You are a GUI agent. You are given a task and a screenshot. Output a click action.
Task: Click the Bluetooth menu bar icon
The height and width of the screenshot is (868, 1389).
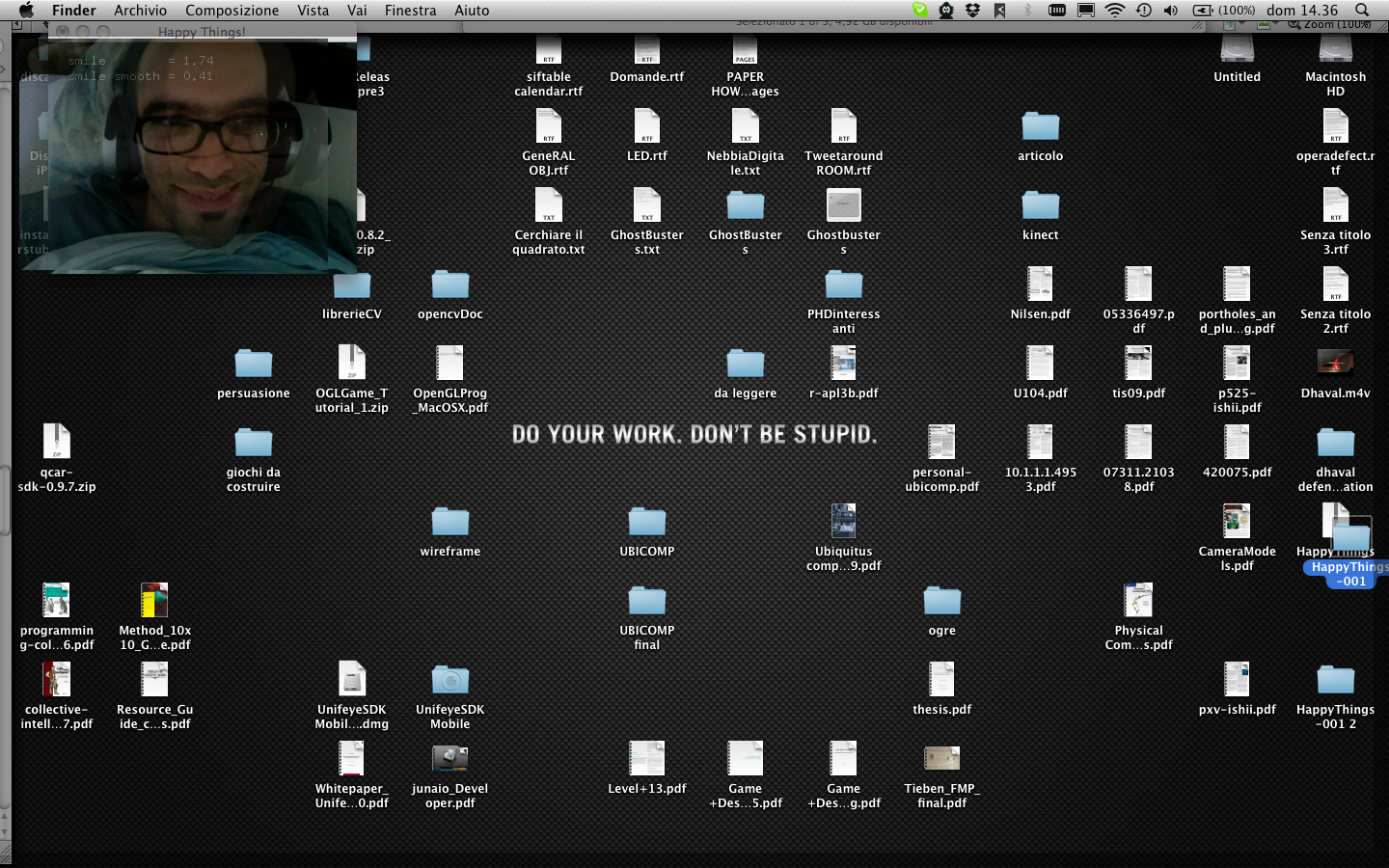(x=1028, y=11)
